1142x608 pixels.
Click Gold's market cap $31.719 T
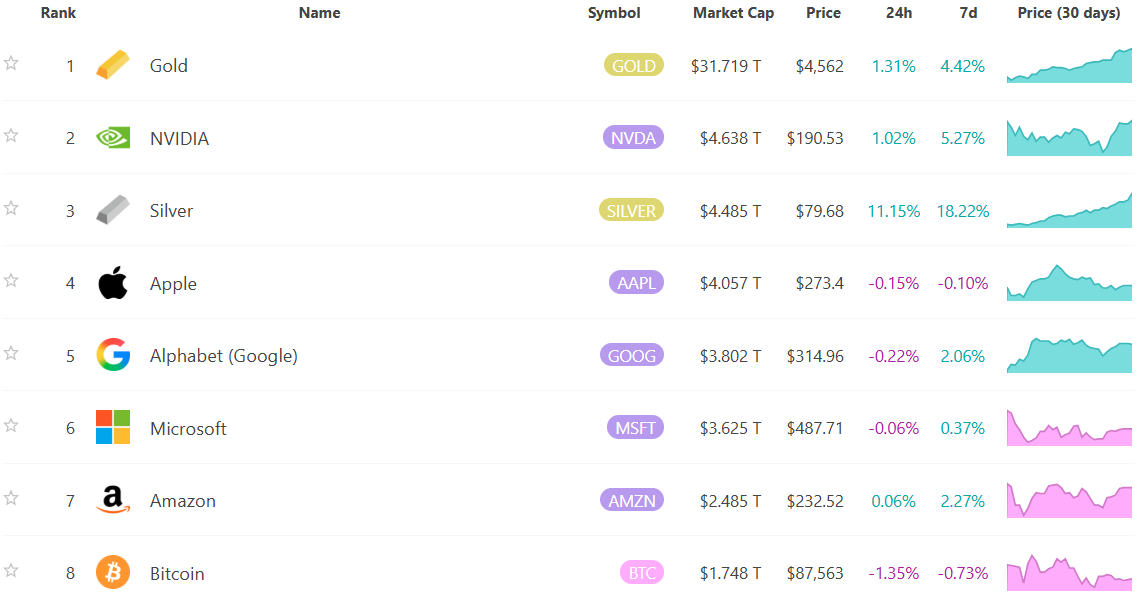click(x=726, y=66)
